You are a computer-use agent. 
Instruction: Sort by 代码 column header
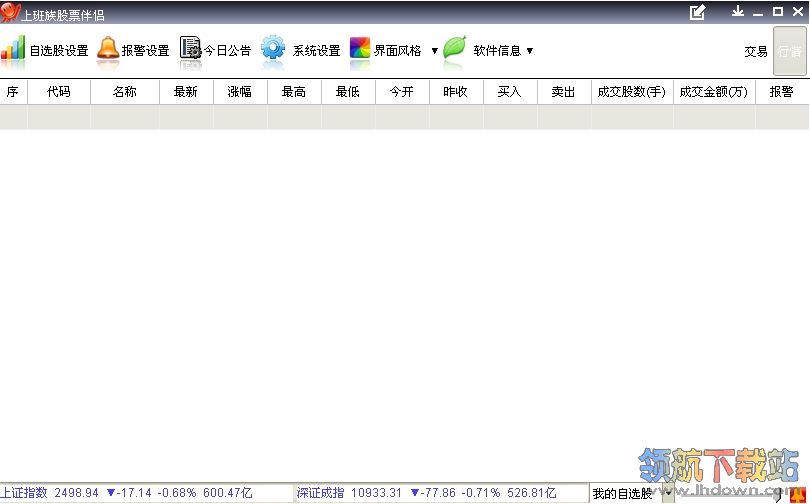point(59,92)
